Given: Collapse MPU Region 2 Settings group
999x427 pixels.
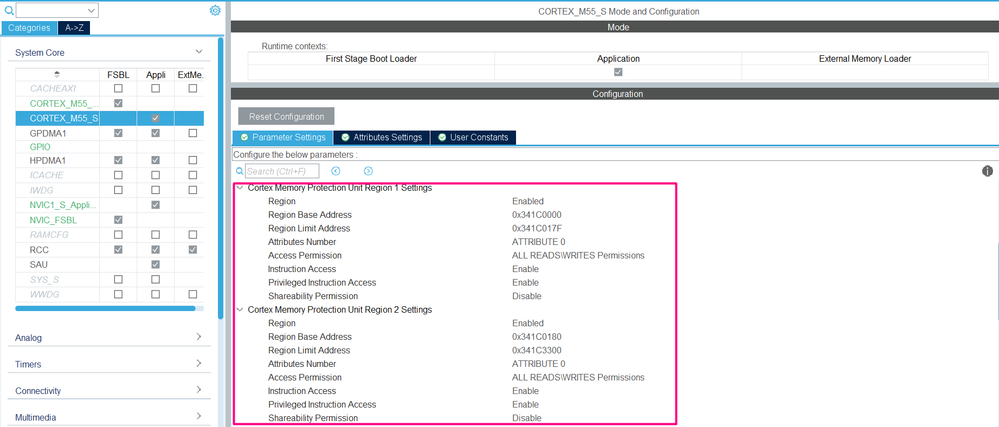Looking at the screenshot, I should pyautogui.click(x=240, y=310).
